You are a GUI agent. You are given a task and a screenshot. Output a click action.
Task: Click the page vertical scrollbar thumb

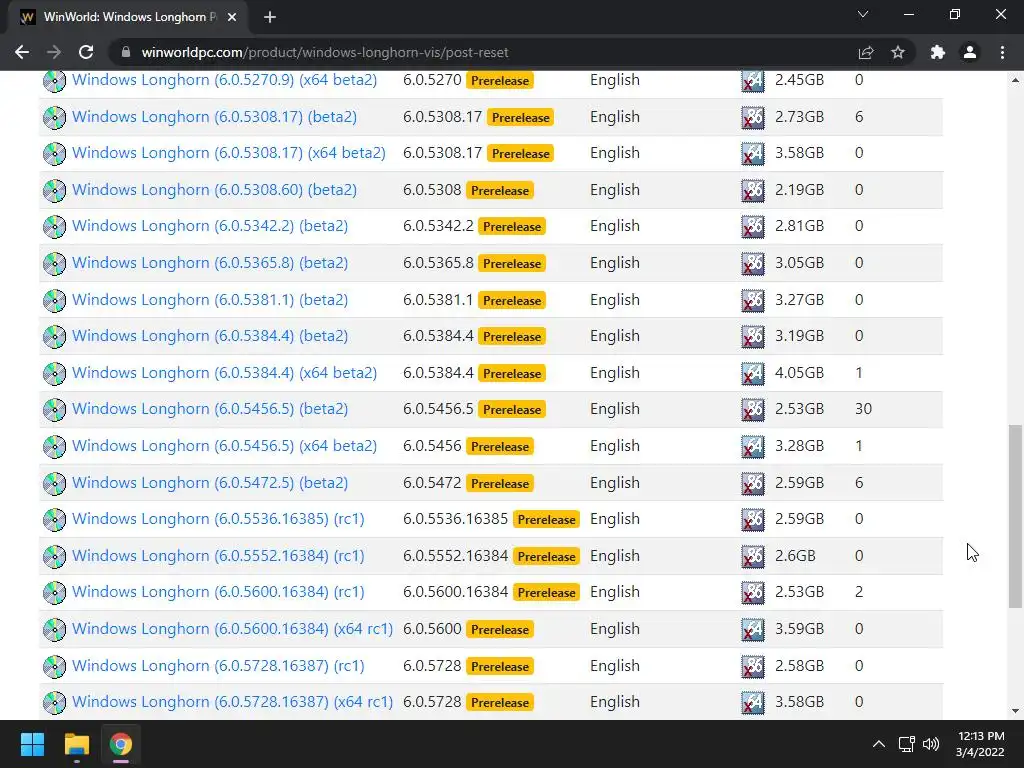[1015, 517]
